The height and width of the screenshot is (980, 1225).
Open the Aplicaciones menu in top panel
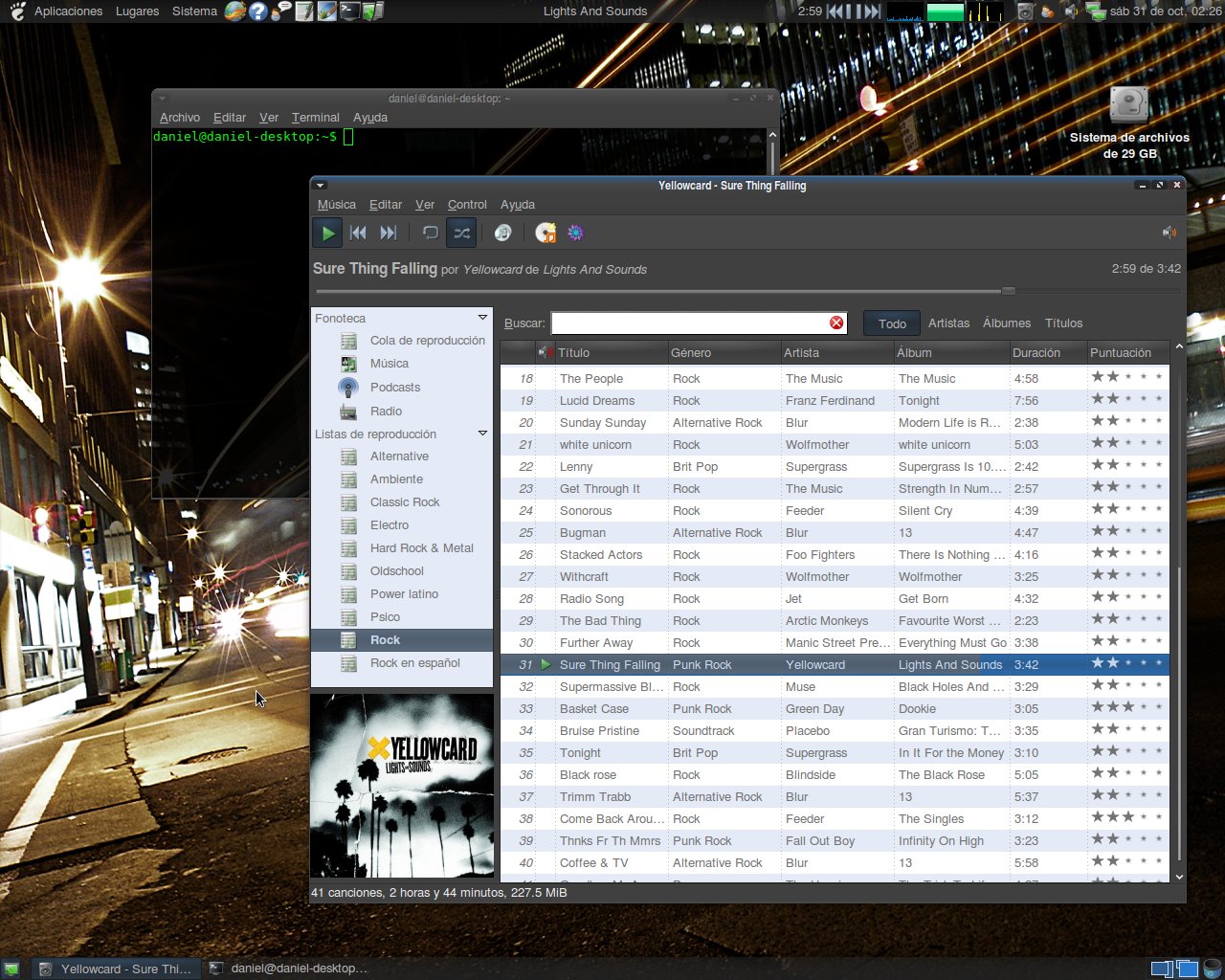[68, 11]
